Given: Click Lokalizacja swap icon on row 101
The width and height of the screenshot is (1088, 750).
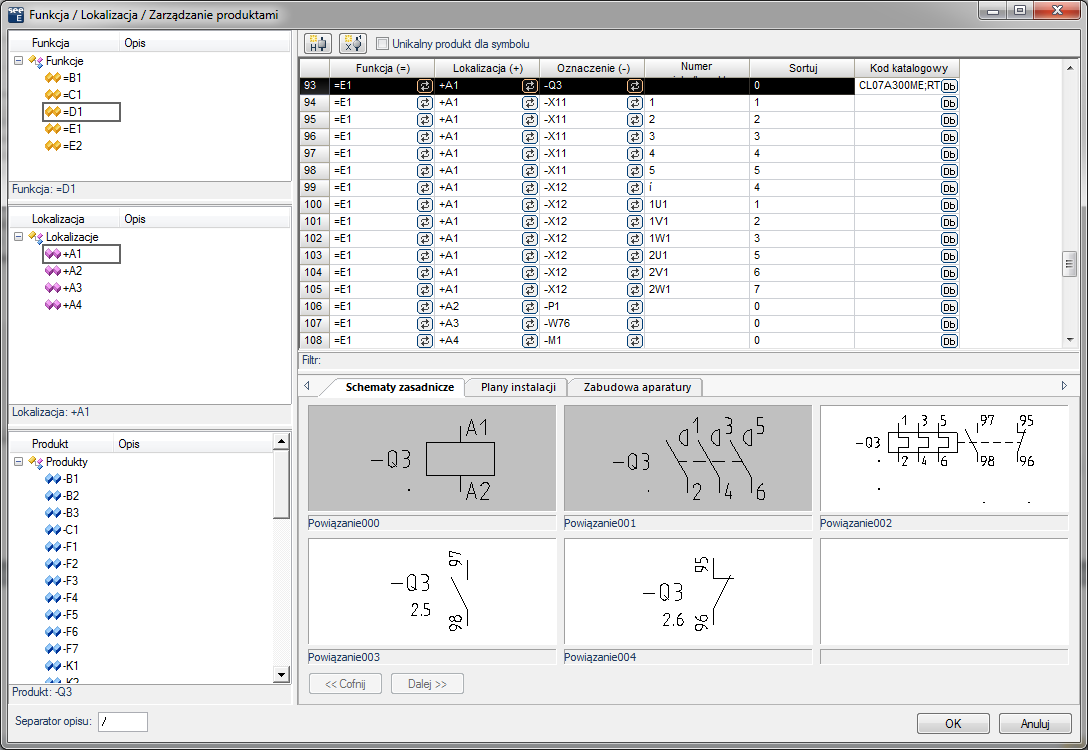Looking at the screenshot, I should click(x=529, y=222).
